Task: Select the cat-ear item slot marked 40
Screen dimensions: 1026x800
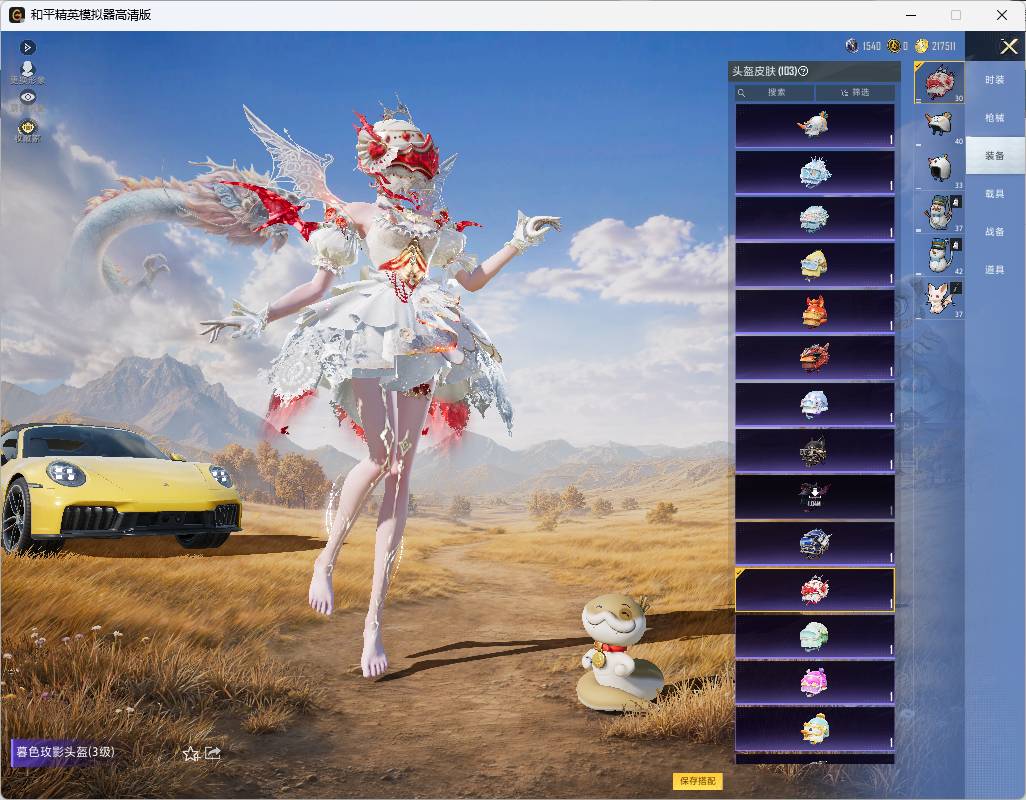Action: click(939, 125)
